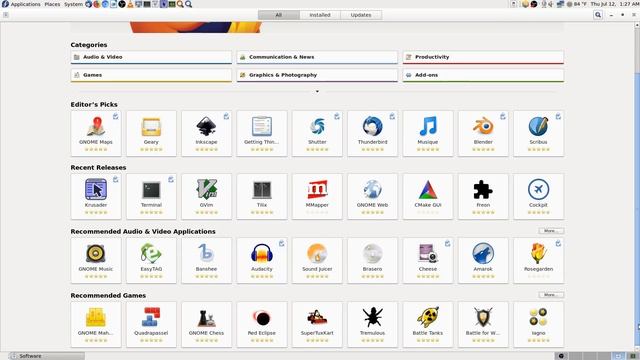Open the GVim app tile
This screenshot has height=360, width=640.
click(x=207, y=196)
